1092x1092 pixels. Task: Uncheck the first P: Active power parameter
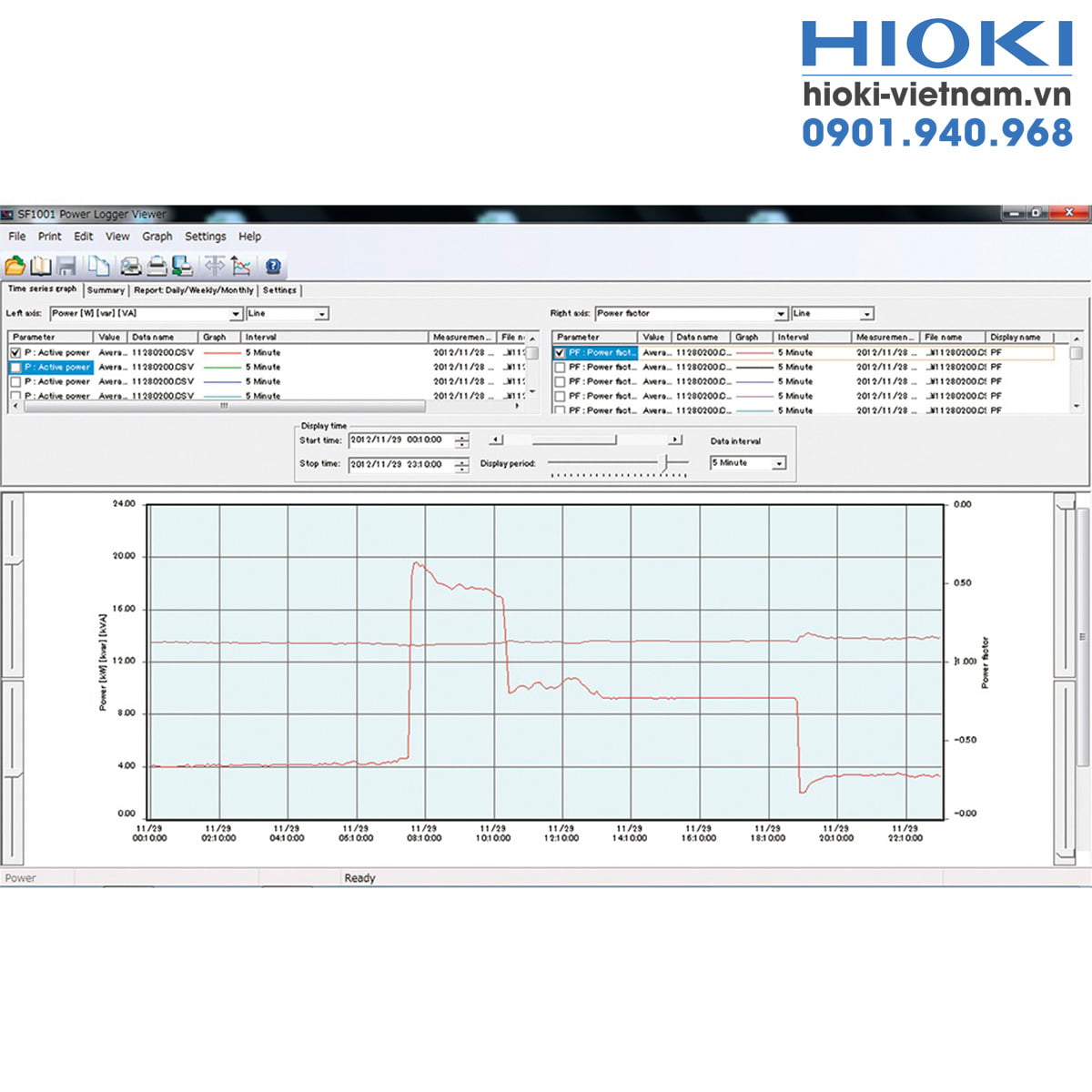(16, 351)
